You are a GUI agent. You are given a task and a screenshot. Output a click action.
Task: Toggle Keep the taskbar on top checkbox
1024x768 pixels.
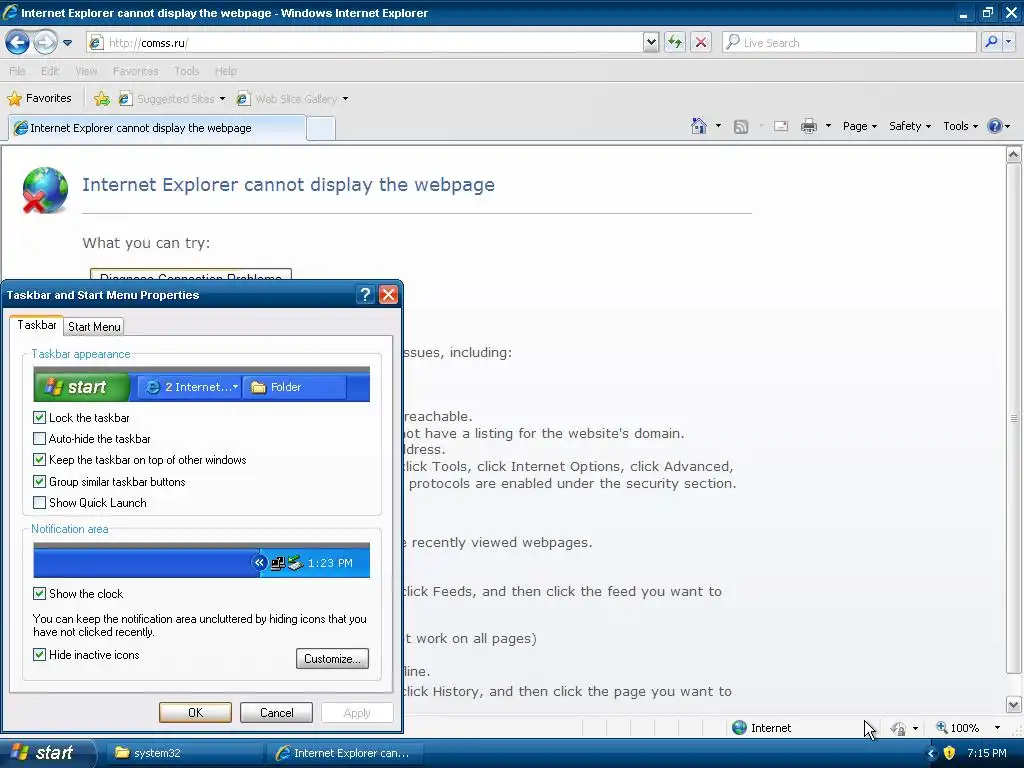tap(39, 460)
